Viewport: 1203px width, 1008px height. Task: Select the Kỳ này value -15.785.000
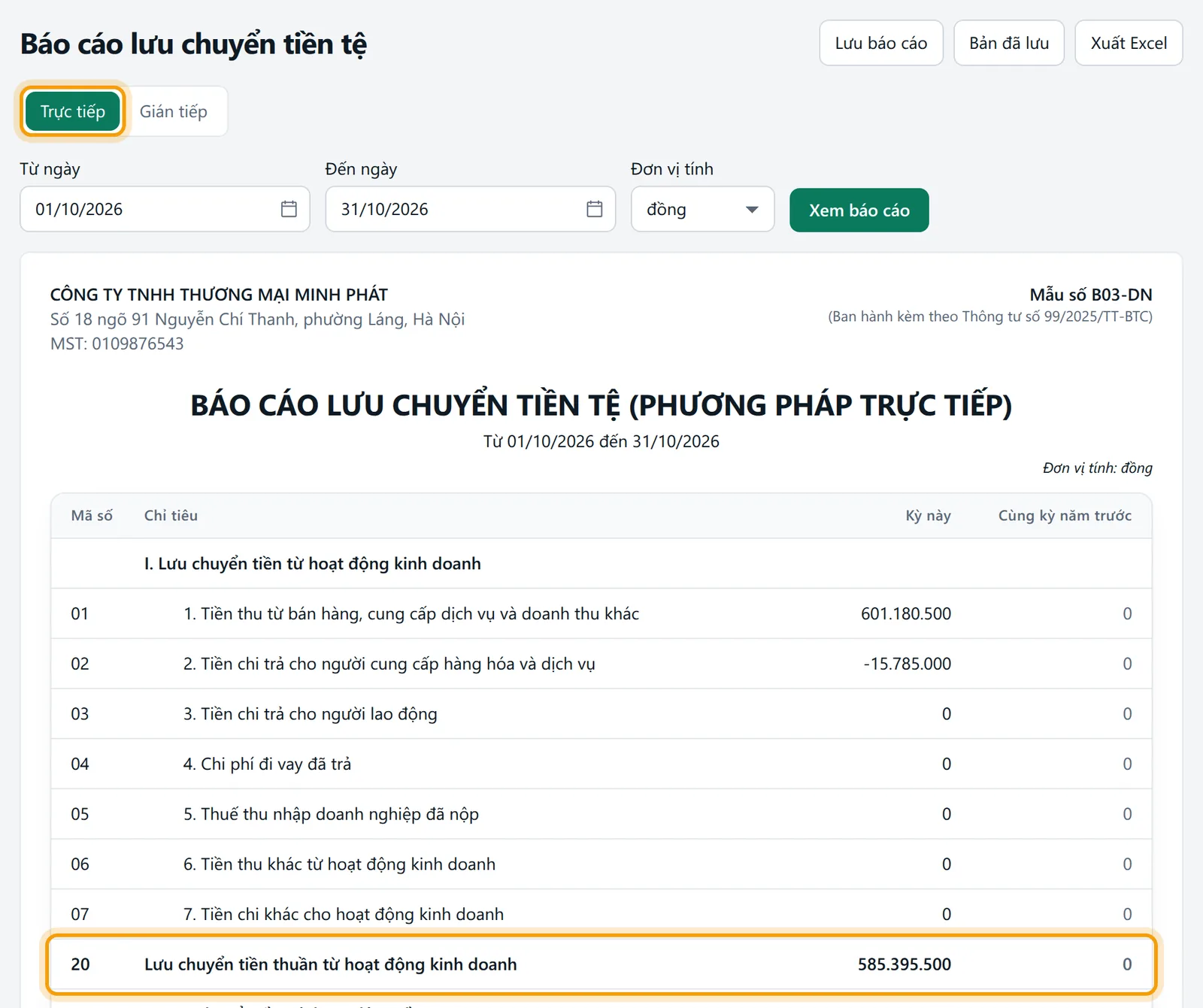908,664
